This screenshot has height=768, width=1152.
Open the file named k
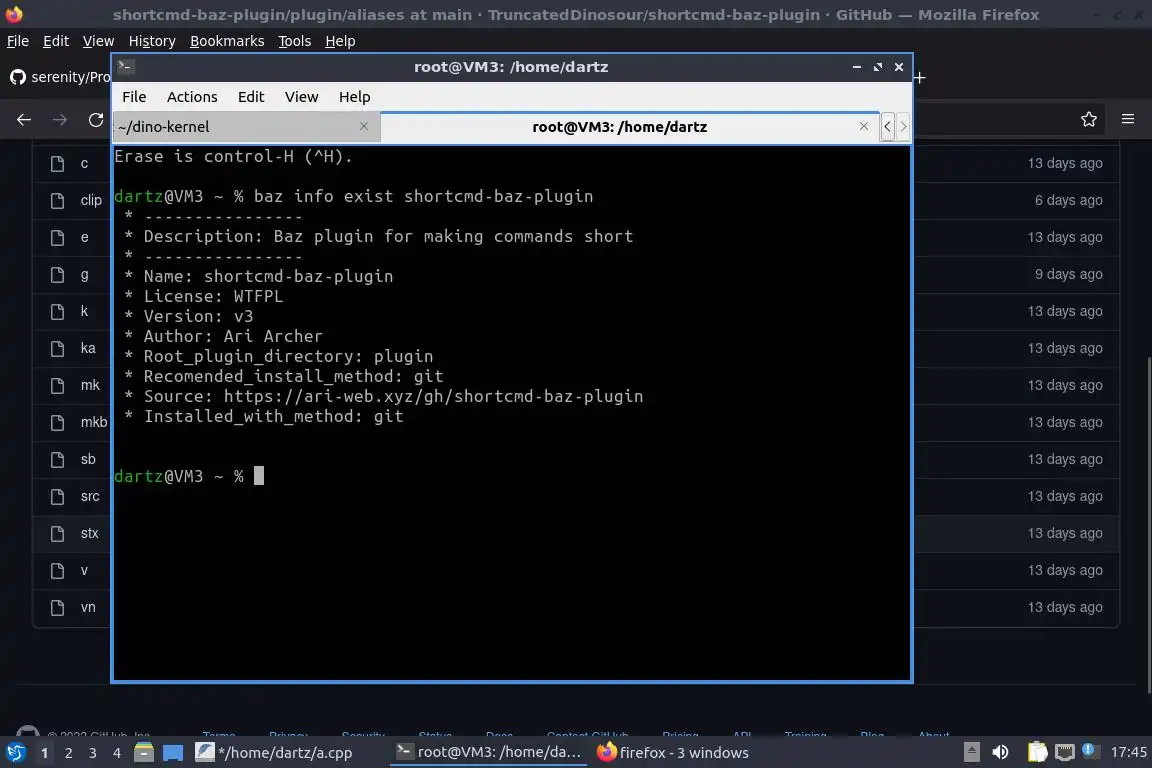[84, 311]
